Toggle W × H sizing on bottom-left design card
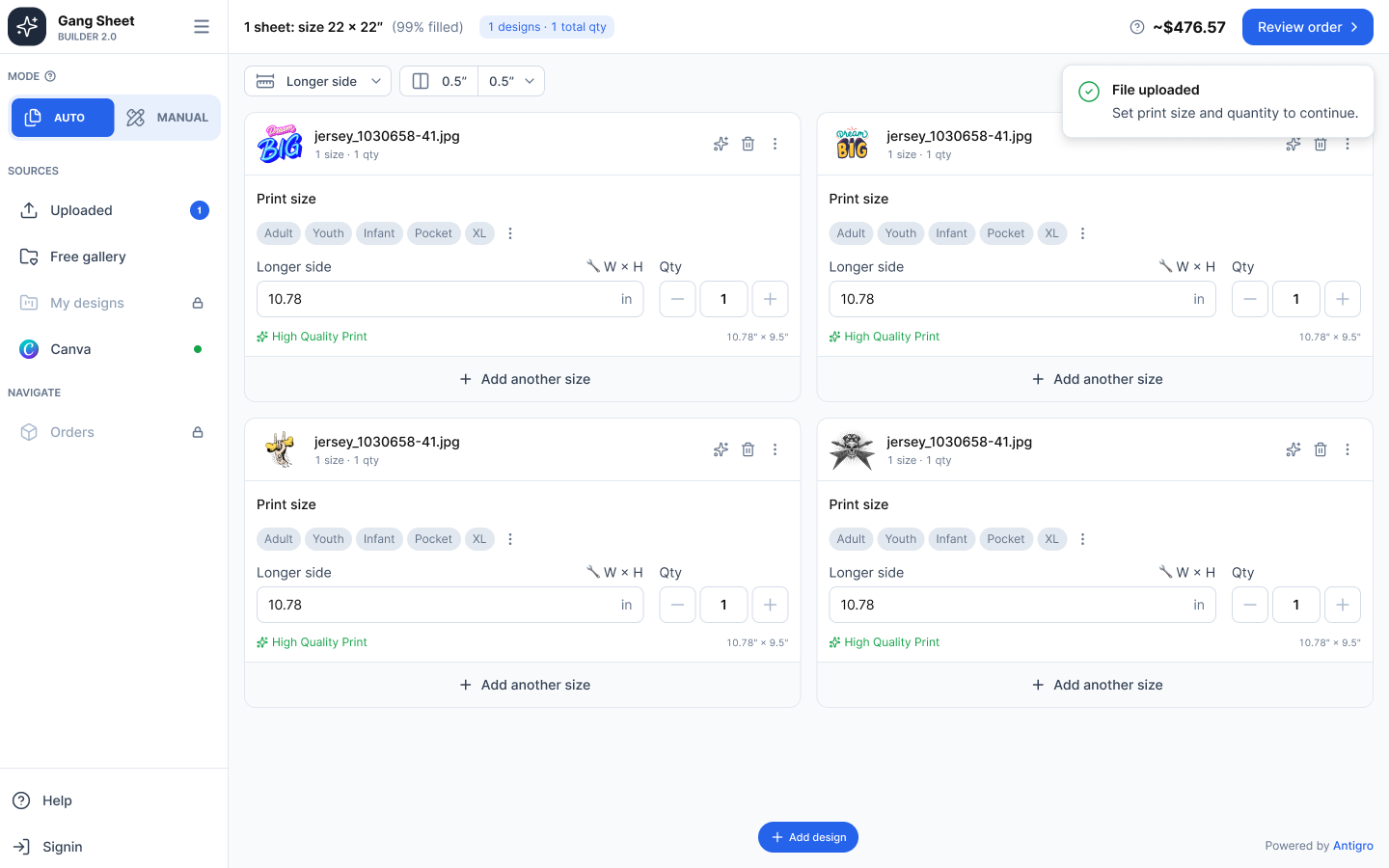This screenshot has width=1389, height=868. pyautogui.click(x=614, y=572)
